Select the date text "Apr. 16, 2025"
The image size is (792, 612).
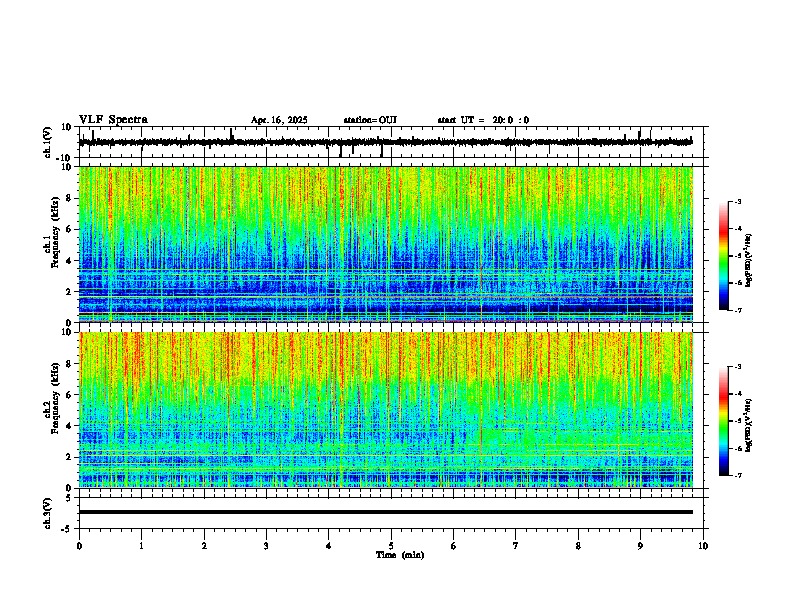click(x=279, y=120)
